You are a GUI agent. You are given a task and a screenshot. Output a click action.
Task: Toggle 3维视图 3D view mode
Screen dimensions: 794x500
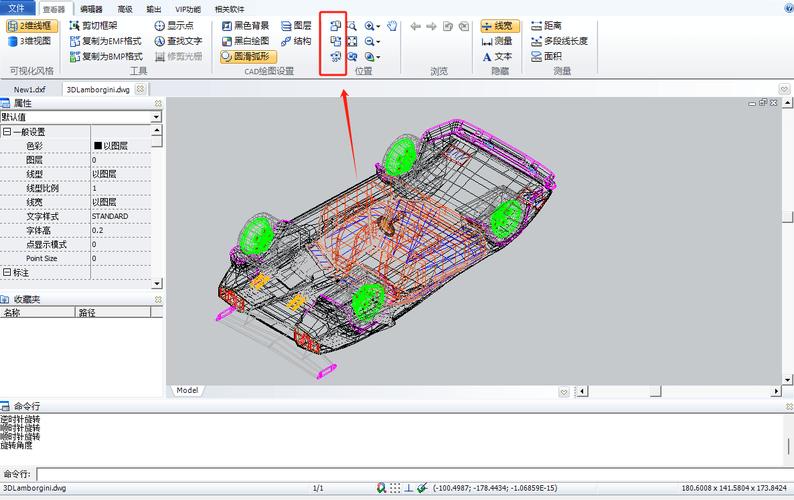(x=29, y=41)
